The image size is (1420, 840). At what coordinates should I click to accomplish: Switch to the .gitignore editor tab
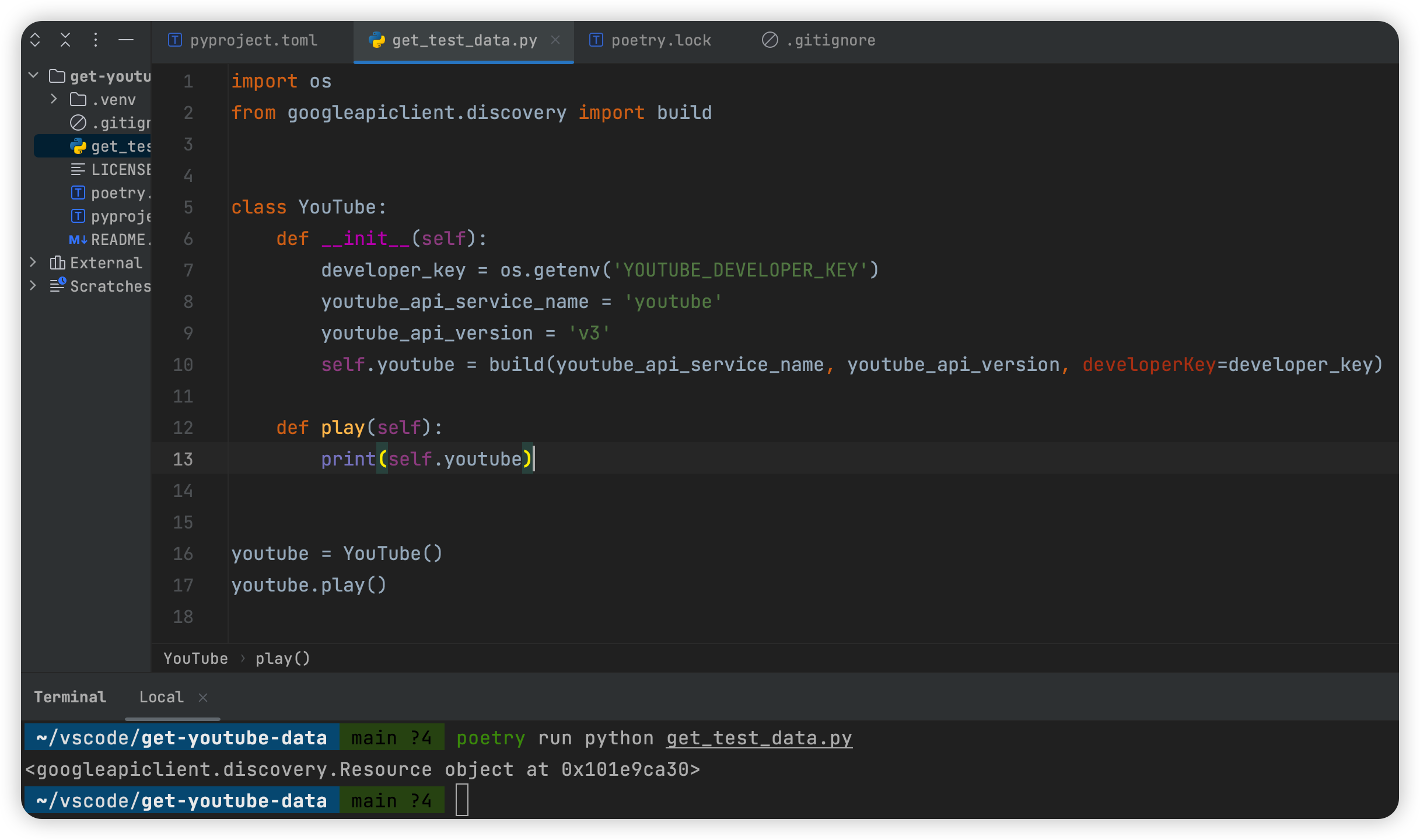pyautogui.click(x=830, y=40)
